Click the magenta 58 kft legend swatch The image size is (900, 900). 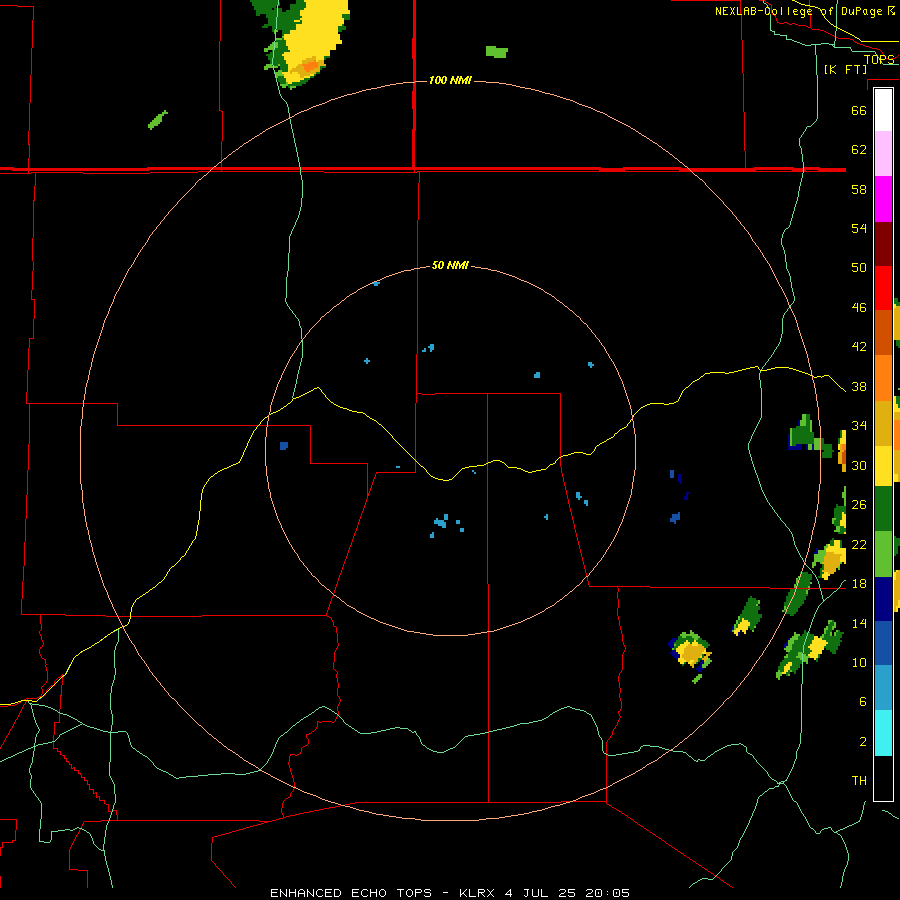[883, 199]
